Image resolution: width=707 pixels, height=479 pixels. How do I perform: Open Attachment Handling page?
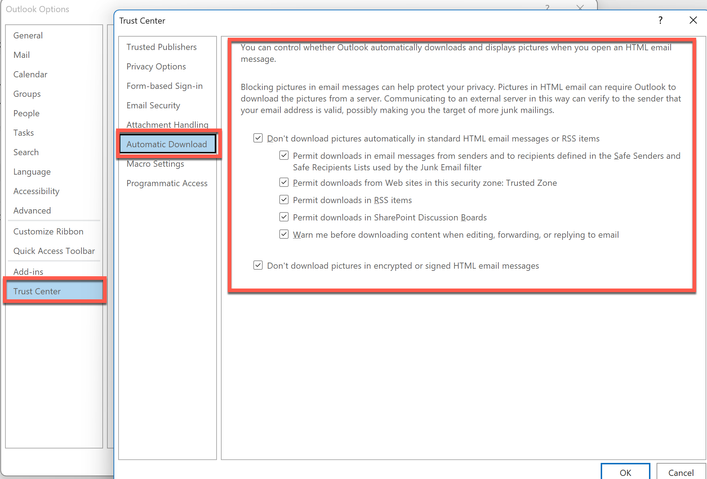(167, 124)
